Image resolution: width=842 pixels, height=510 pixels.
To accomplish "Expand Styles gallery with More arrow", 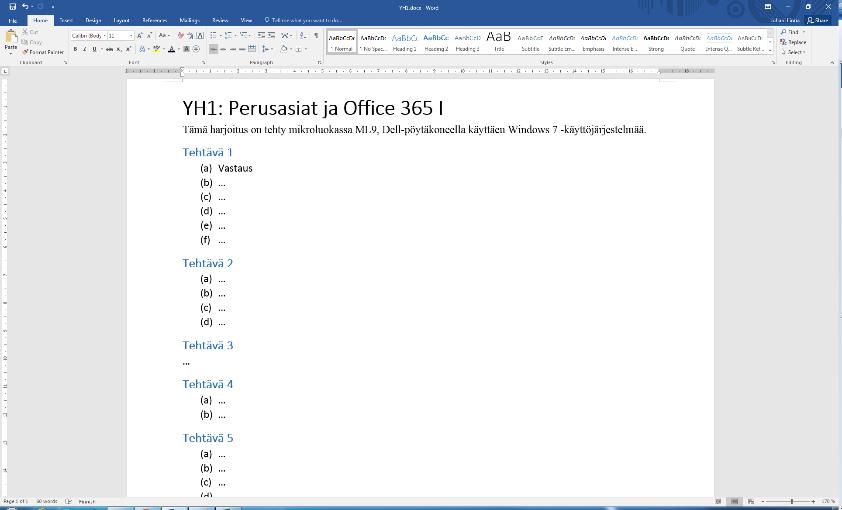I will pos(770,49).
